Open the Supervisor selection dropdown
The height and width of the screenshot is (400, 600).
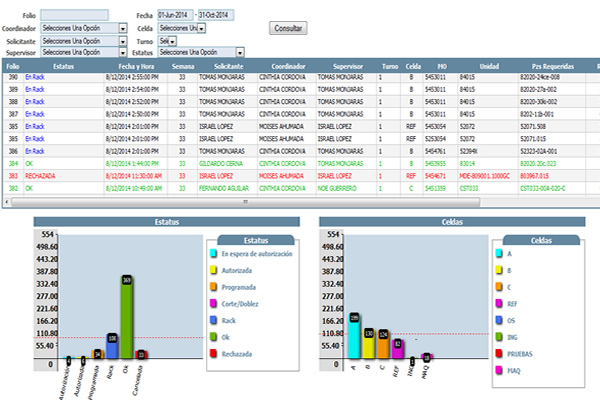[122, 52]
